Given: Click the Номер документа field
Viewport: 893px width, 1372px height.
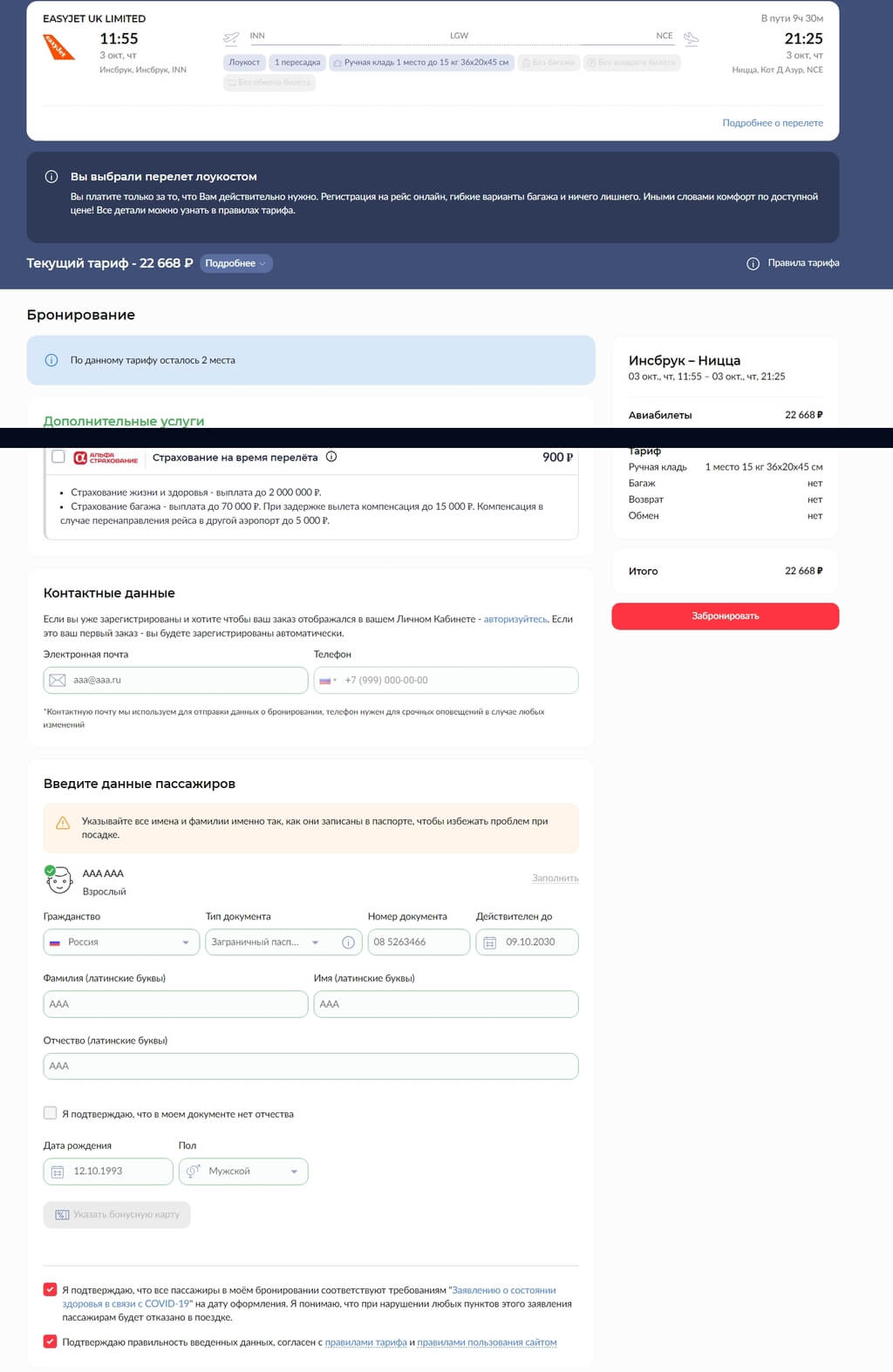Looking at the screenshot, I should click(419, 942).
